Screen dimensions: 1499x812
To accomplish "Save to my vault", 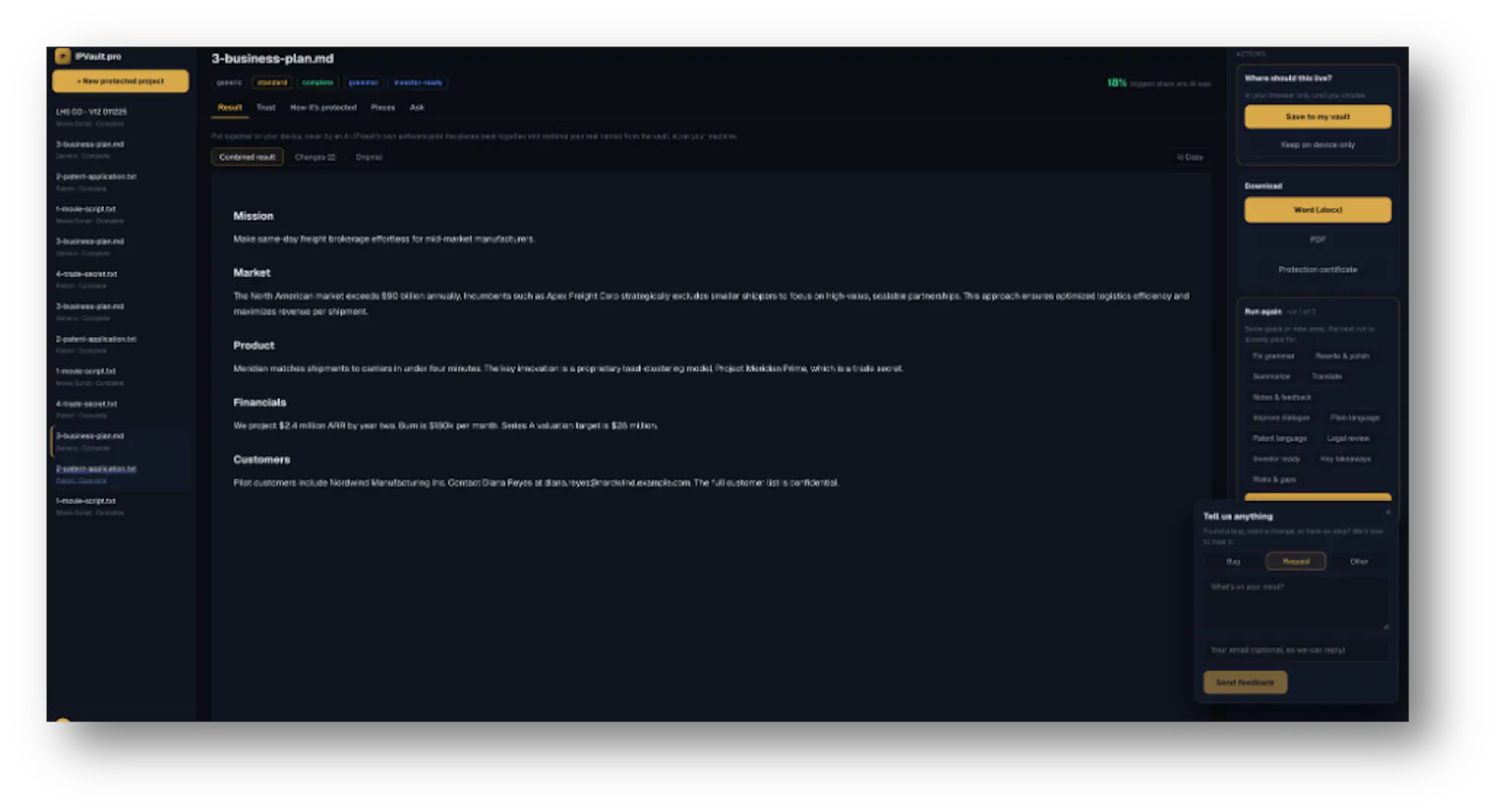I will tap(1317, 117).
